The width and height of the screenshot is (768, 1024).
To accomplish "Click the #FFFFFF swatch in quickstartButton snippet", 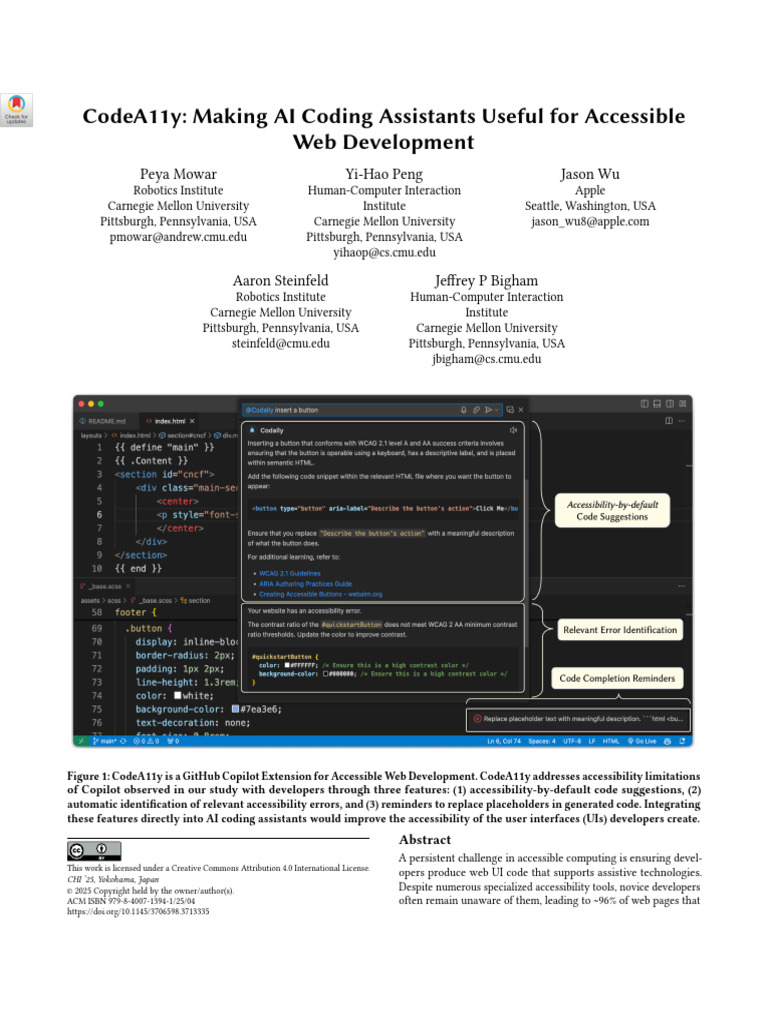I will (x=287, y=665).
